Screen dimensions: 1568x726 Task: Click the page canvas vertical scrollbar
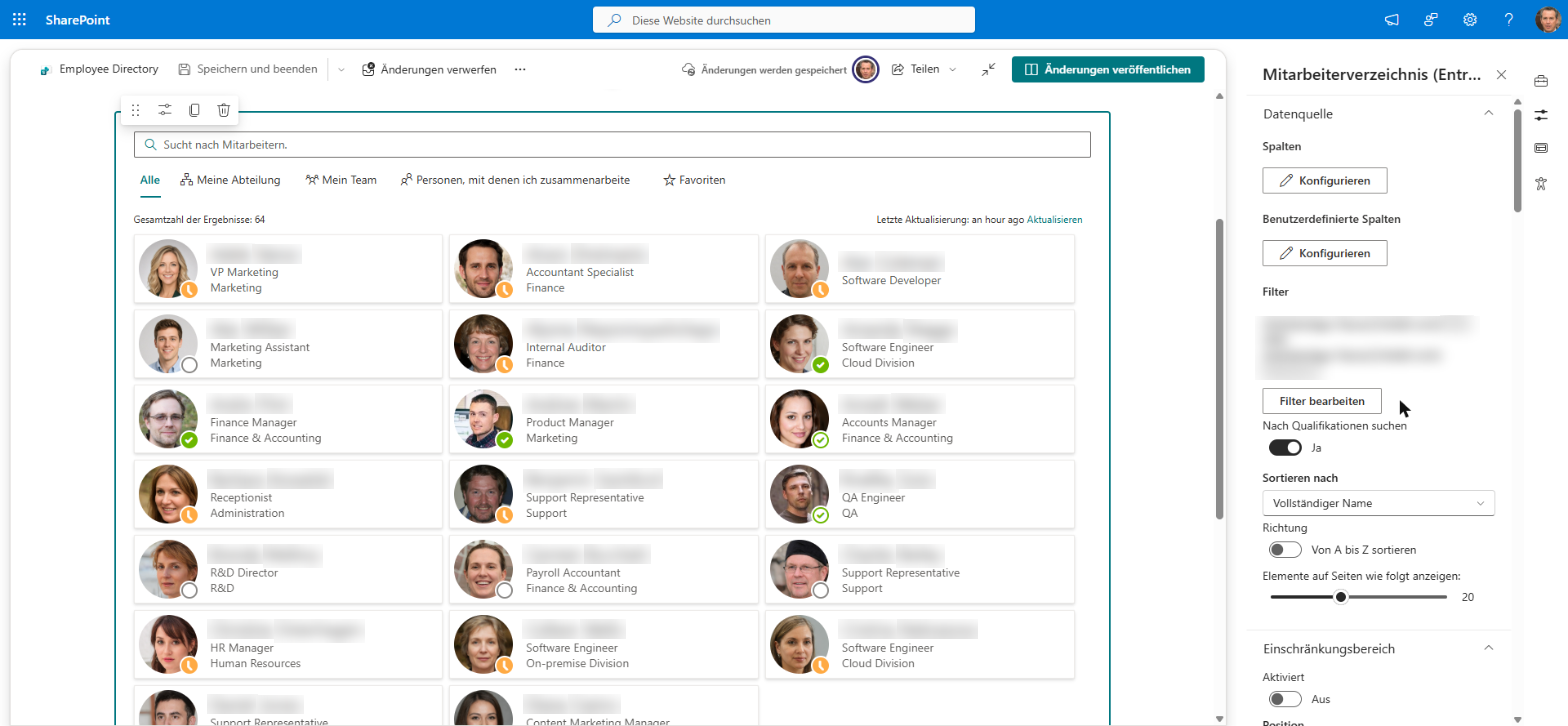pos(1218,368)
